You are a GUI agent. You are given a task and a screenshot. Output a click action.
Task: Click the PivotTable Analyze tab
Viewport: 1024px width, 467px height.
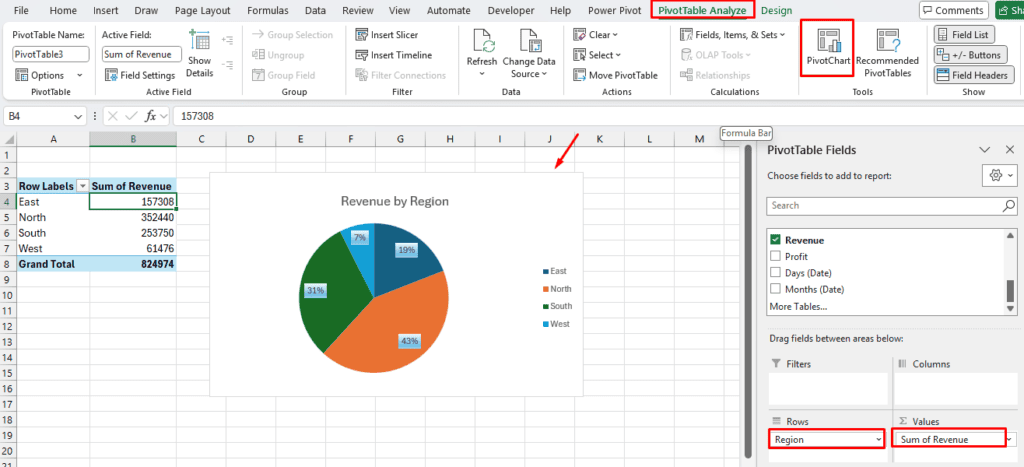(x=702, y=10)
